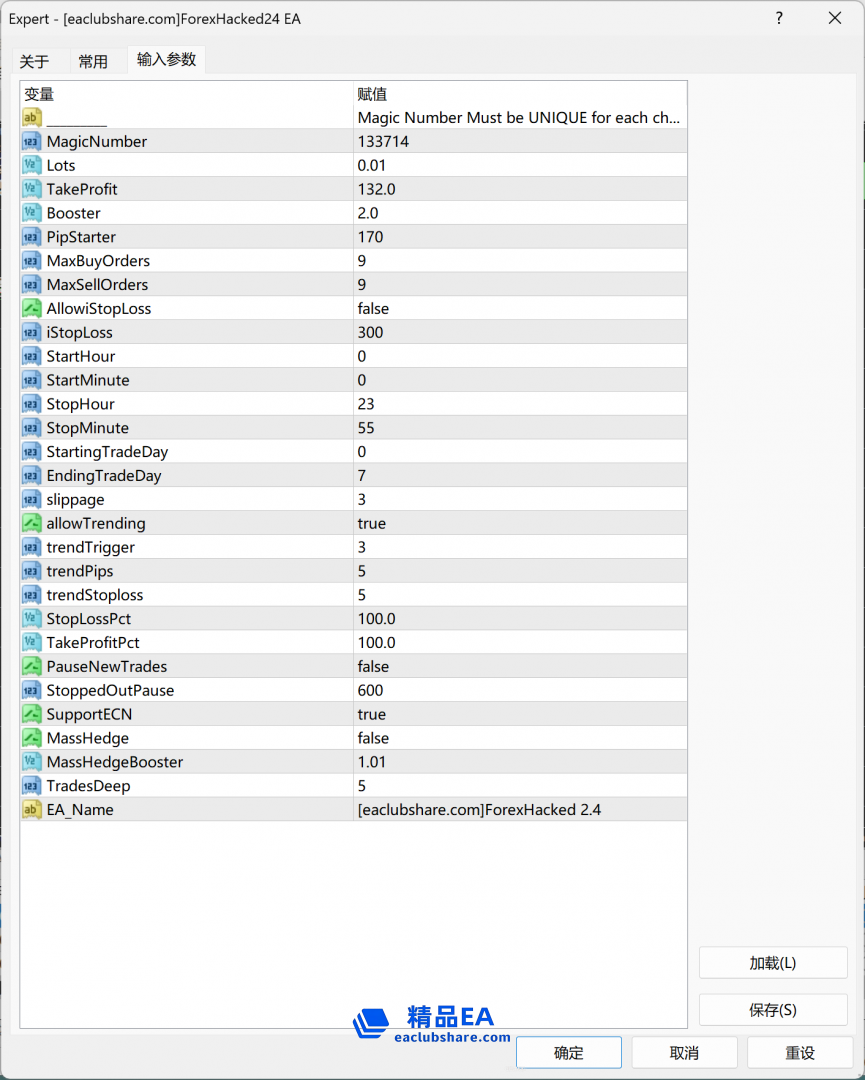
Task: Click the 加载(L) load button
Action: click(x=773, y=963)
